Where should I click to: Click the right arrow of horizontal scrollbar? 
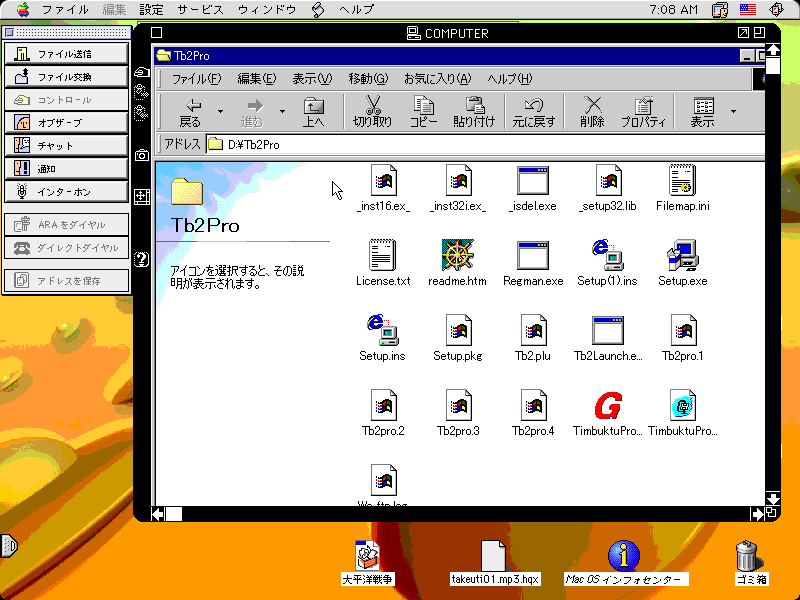click(757, 514)
